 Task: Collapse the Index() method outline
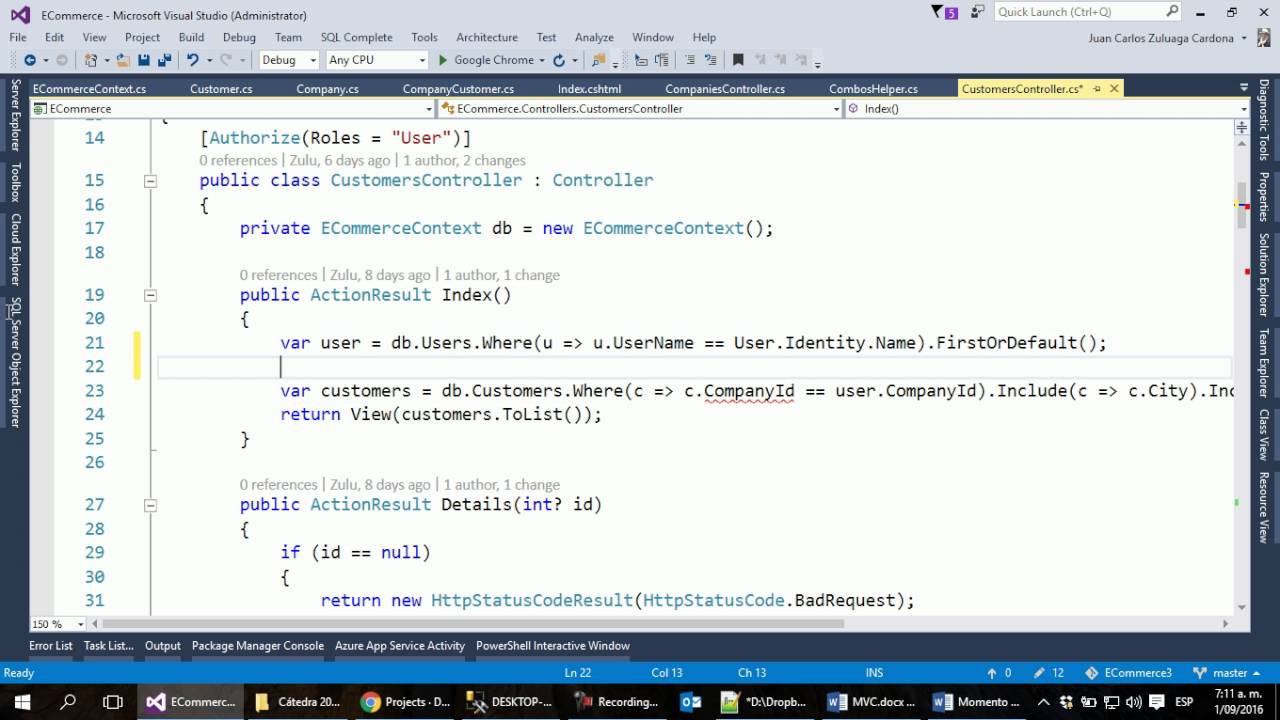[x=150, y=295]
